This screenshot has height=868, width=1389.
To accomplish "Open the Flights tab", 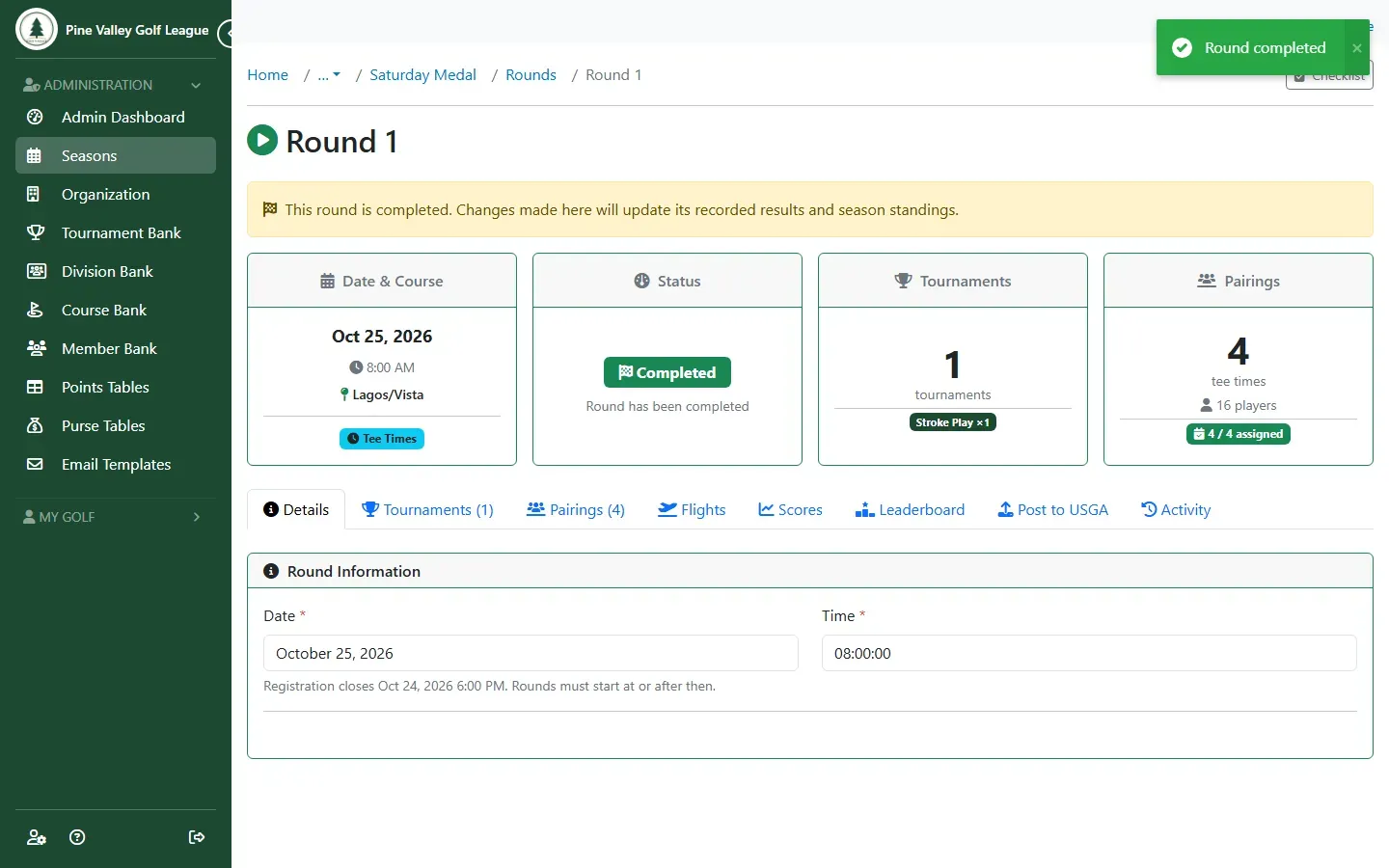I will [692, 509].
